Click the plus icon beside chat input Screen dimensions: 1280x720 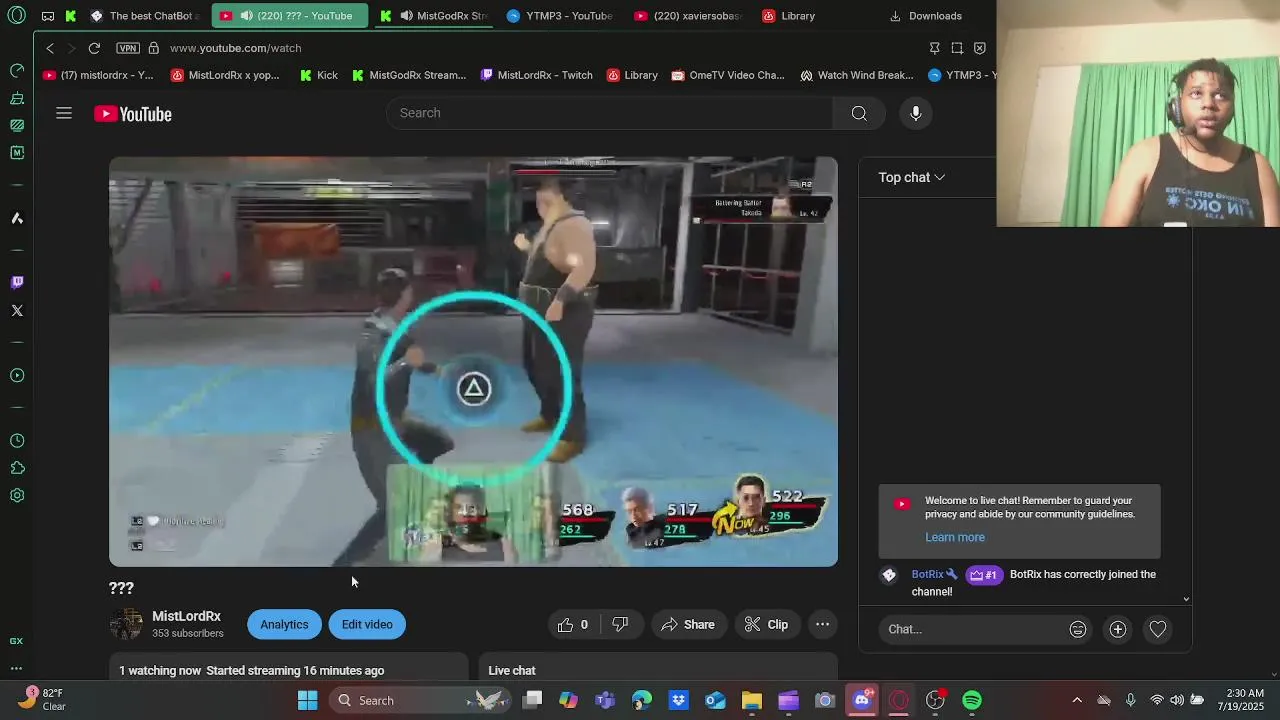point(1117,629)
